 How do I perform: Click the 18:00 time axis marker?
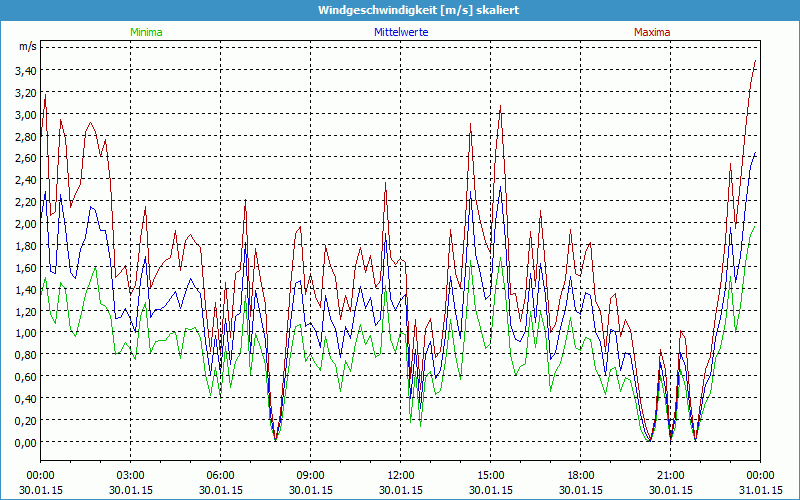pos(580,475)
